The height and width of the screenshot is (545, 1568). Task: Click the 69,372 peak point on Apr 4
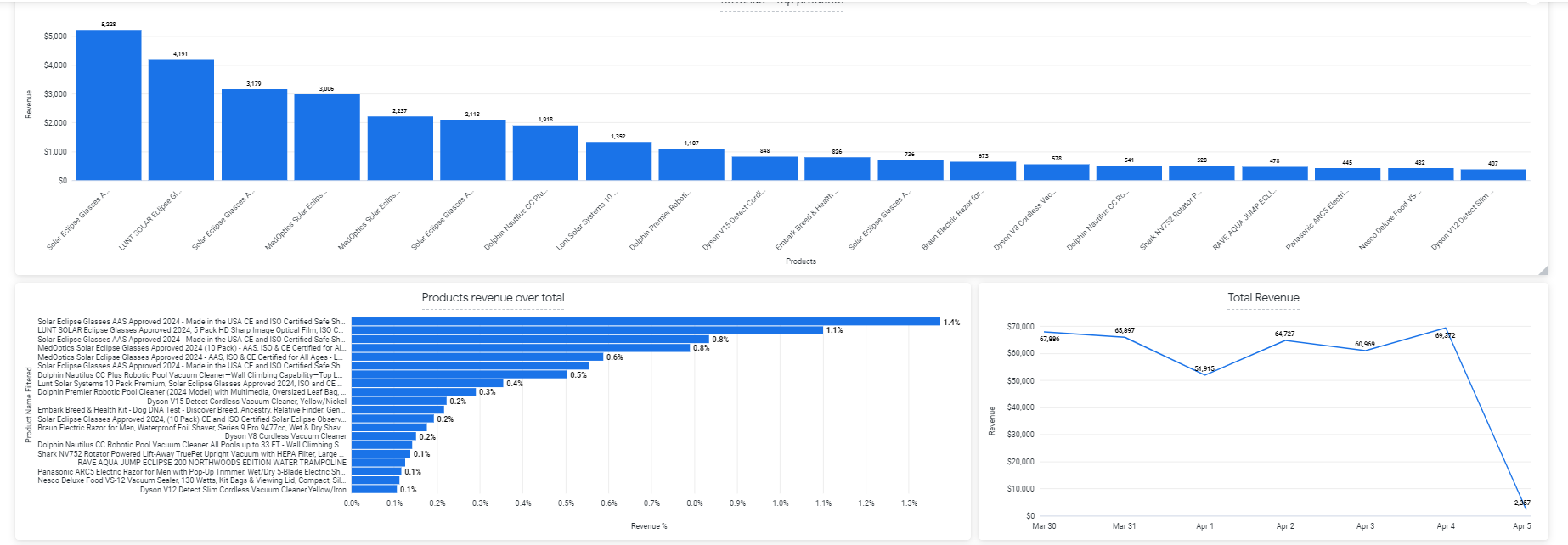(x=1446, y=328)
